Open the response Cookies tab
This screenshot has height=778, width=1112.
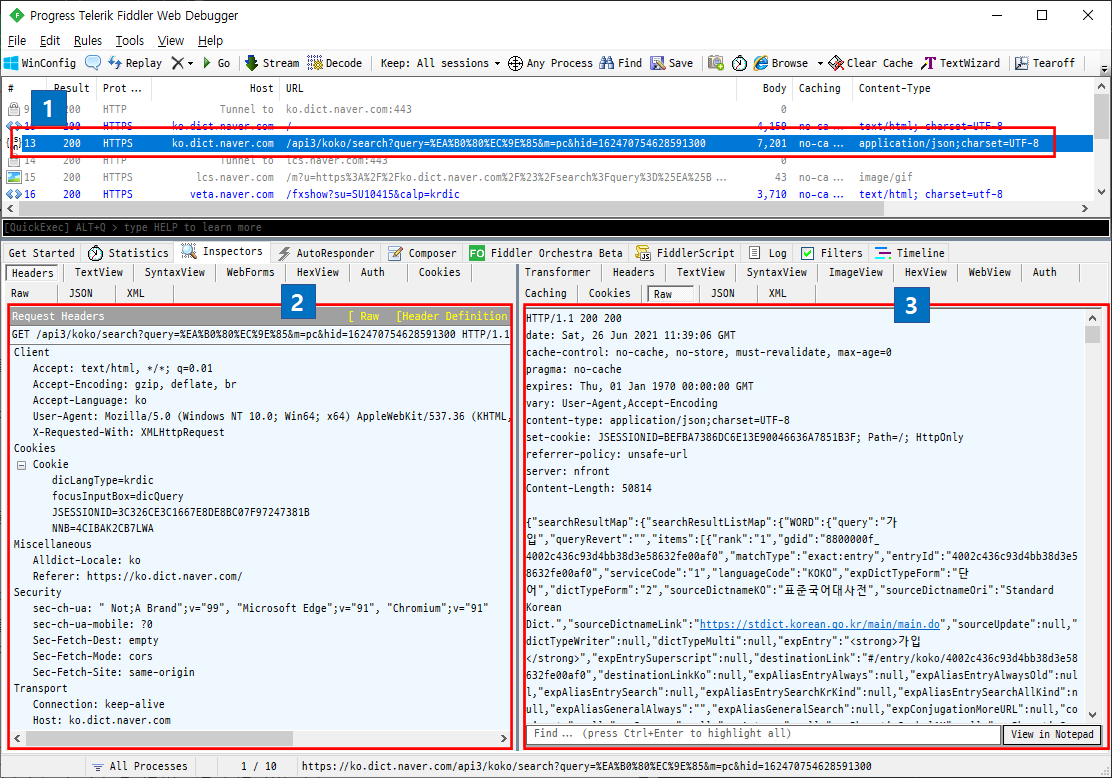(609, 293)
